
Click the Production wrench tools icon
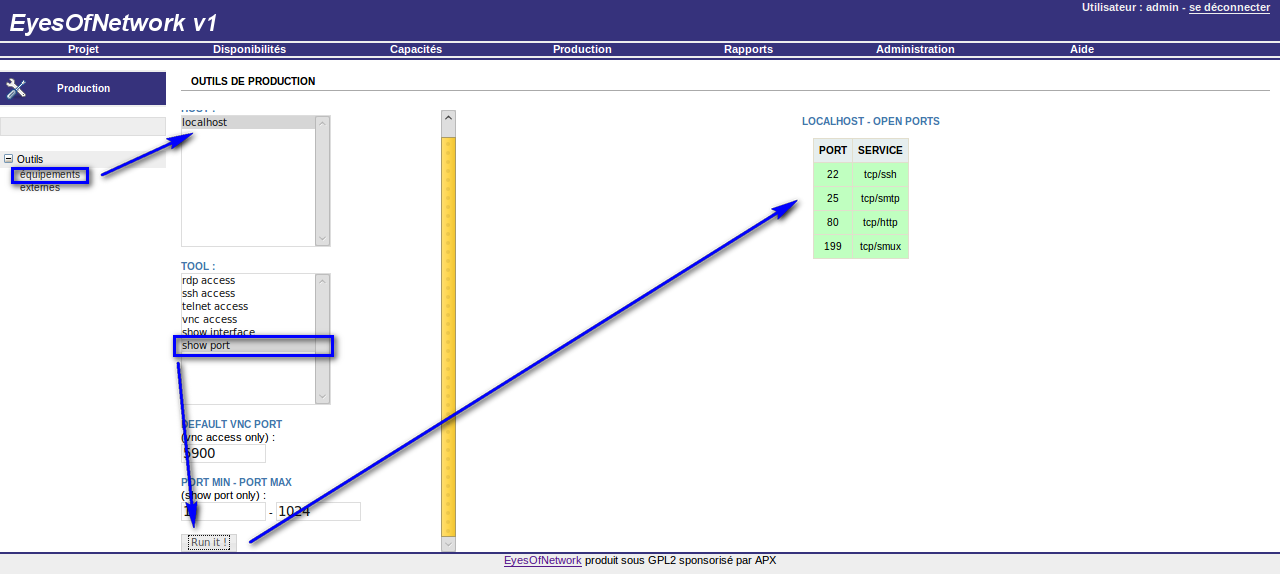tap(16, 88)
